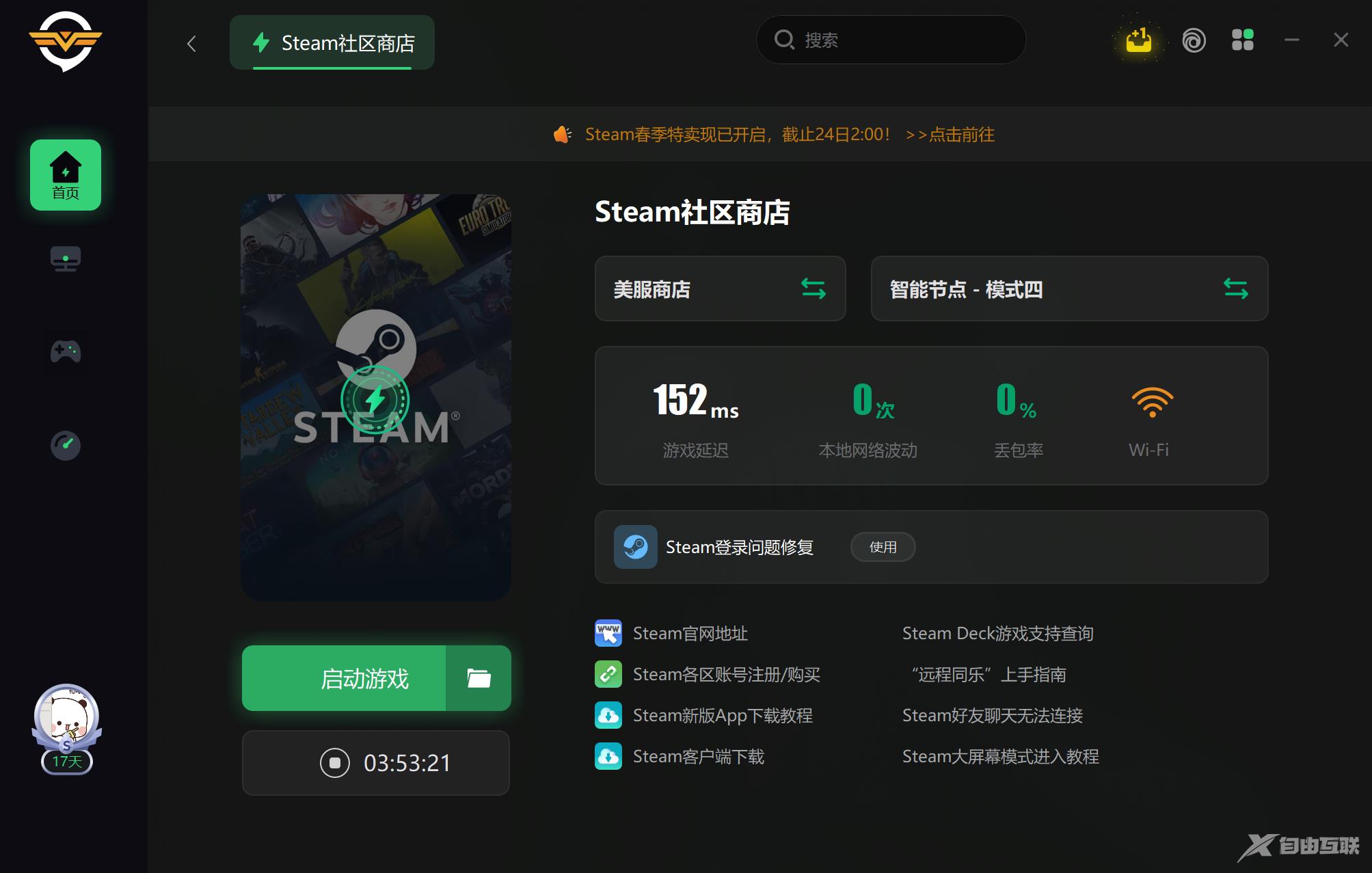This screenshot has height=873, width=1372.
Task: Open the >>点击前往 sale link
Action: click(x=950, y=135)
